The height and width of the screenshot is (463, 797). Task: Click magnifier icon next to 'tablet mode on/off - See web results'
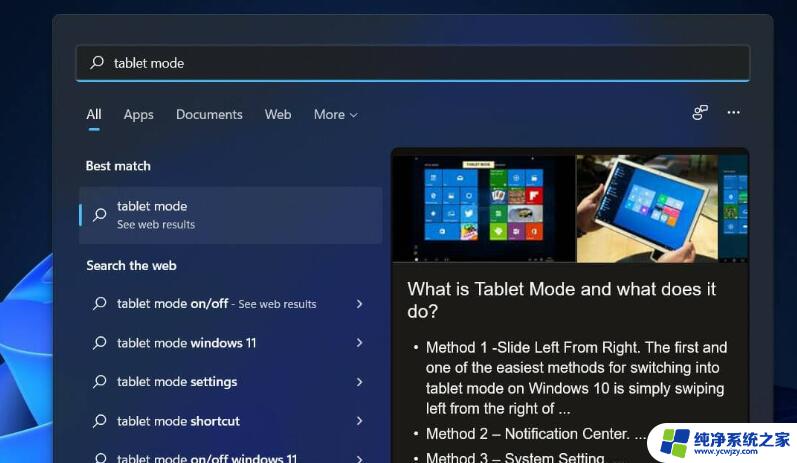(100, 303)
